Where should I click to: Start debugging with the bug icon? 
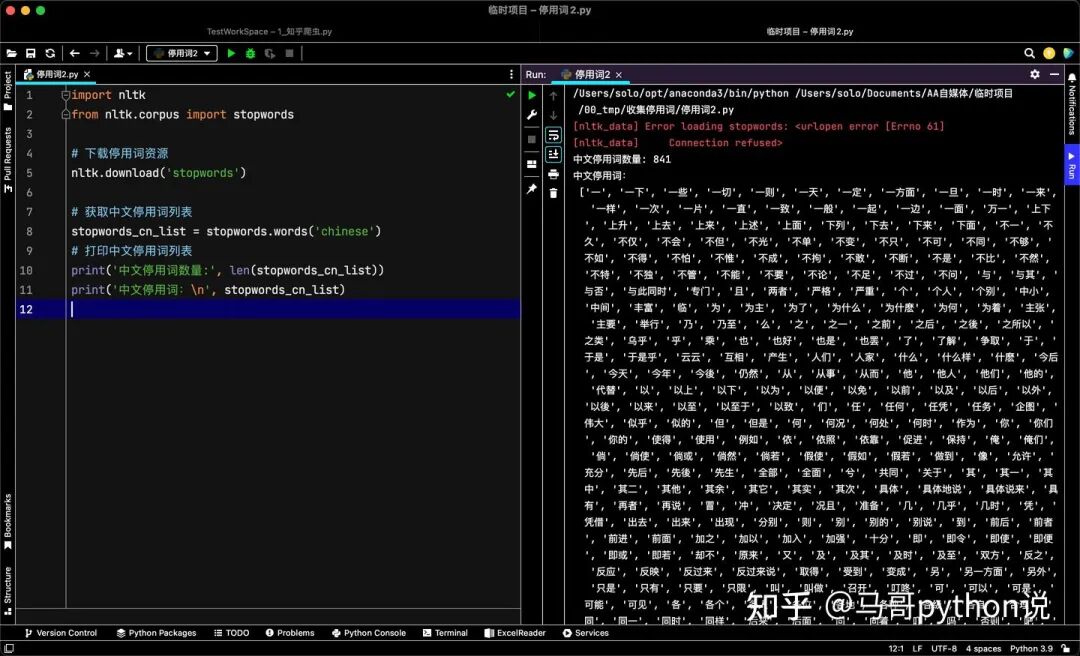(251, 53)
